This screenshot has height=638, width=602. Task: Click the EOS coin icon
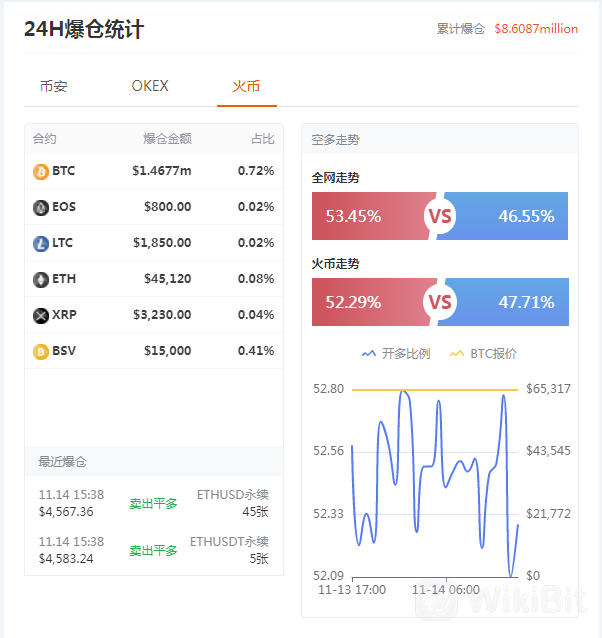click(x=41, y=208)
